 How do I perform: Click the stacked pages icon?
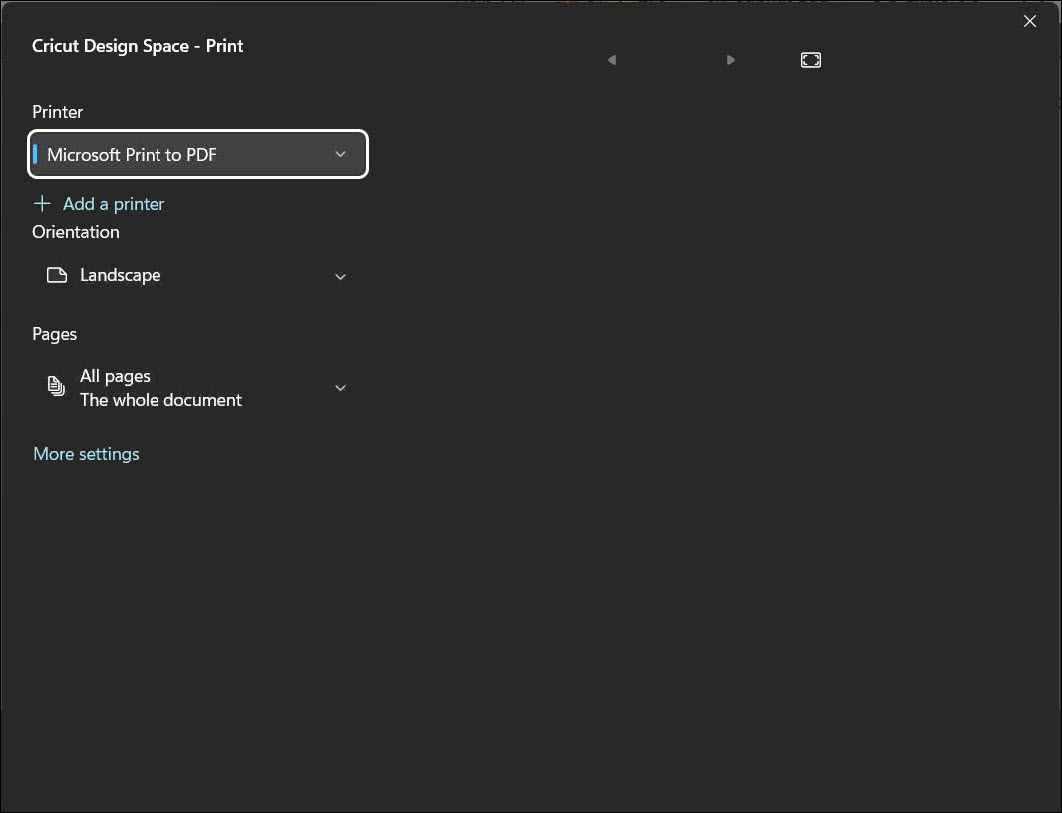(x=56, y=385)
